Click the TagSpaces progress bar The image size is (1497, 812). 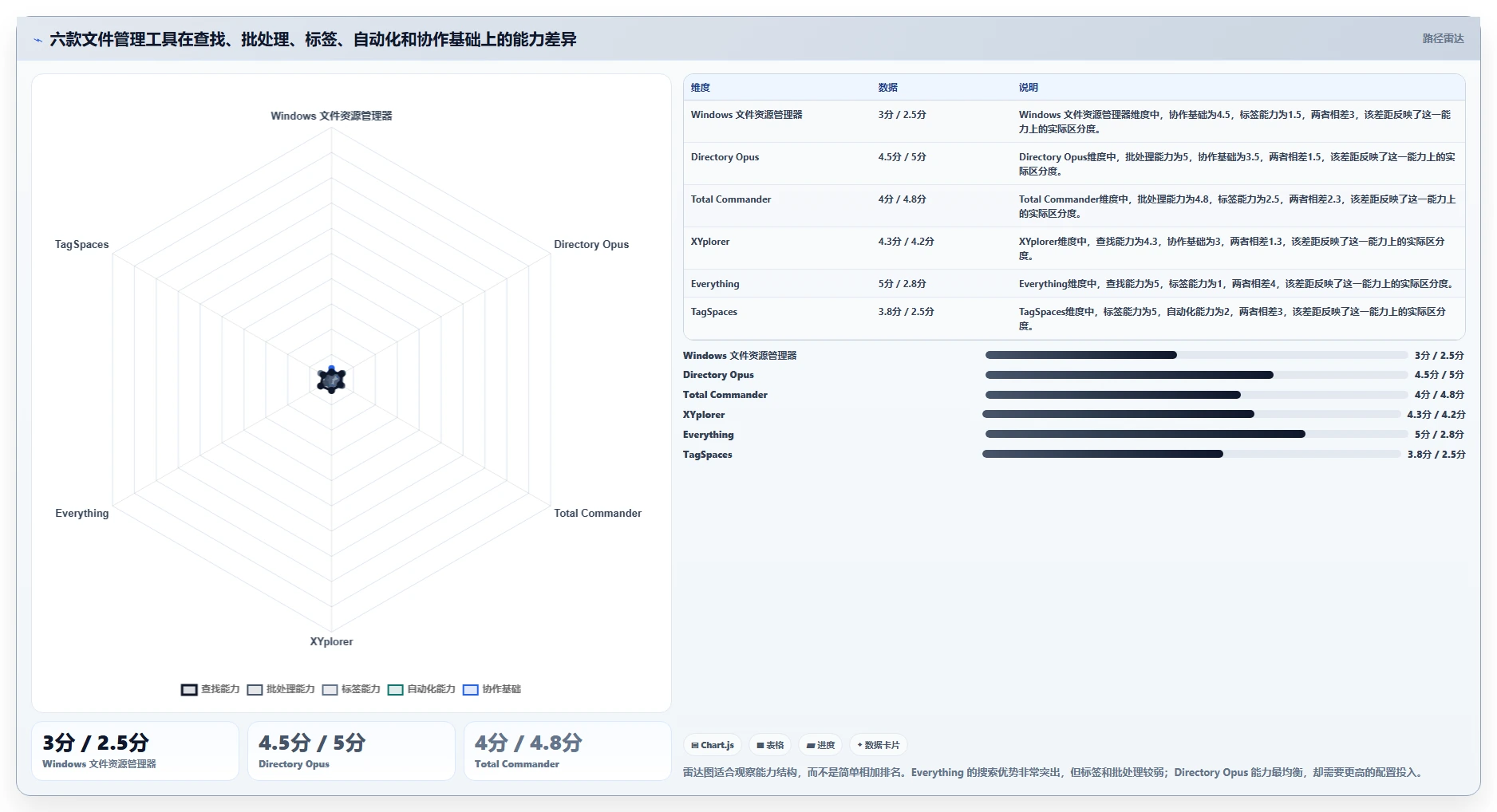point(1191,454)
